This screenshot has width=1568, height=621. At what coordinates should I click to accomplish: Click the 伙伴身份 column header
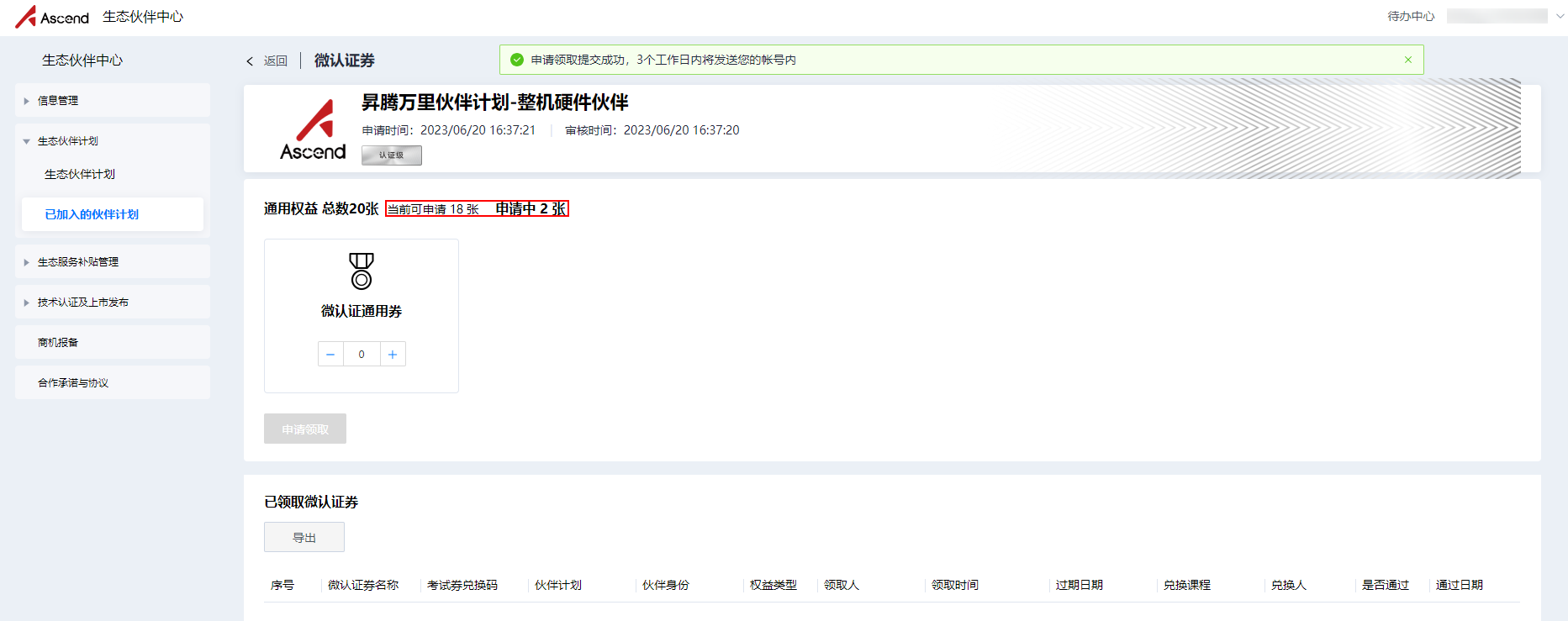pyautogui.click(x=666, y=585)
